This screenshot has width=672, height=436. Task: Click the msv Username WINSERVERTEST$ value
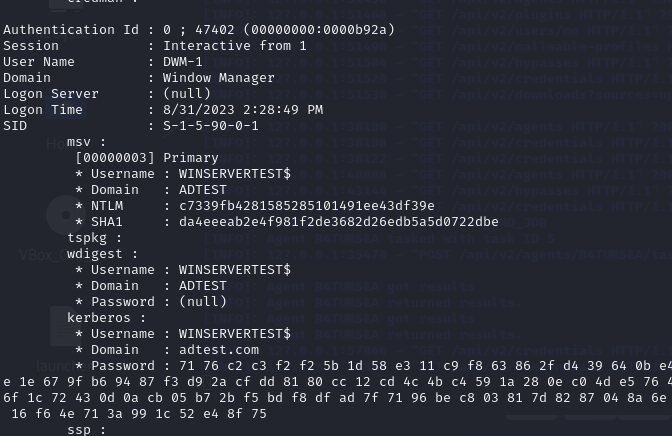[235, 174]
